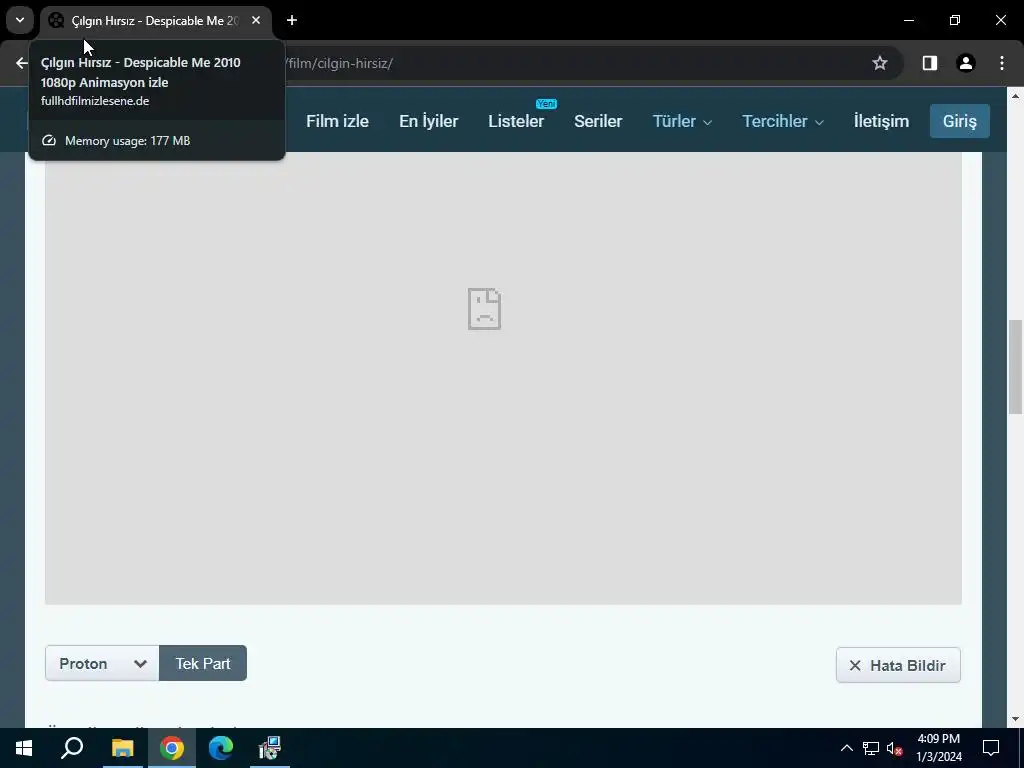Open File Explorer from the taskbar
This screenshot has width=1024, height=768.
(x=122, y=748)
